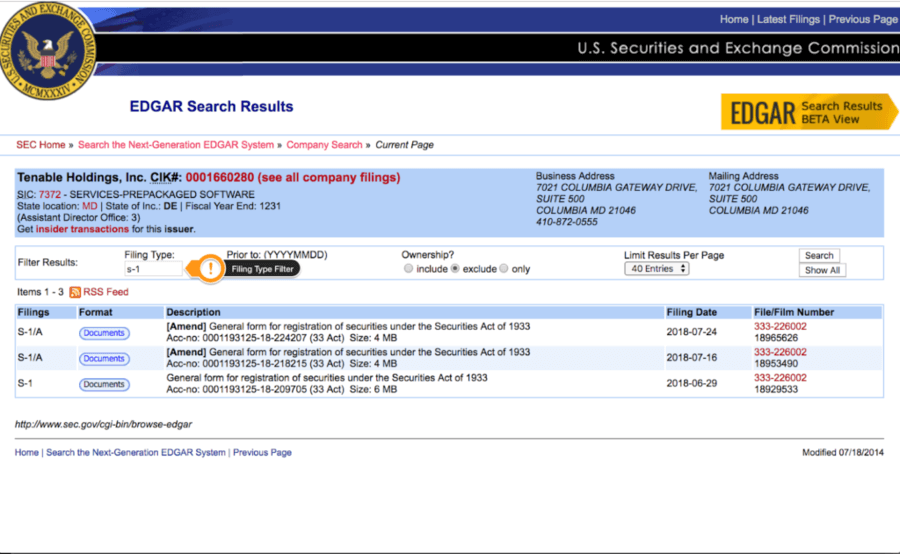Select the include ownership radio button
This screenshot has width=900, height=554.
408,269
